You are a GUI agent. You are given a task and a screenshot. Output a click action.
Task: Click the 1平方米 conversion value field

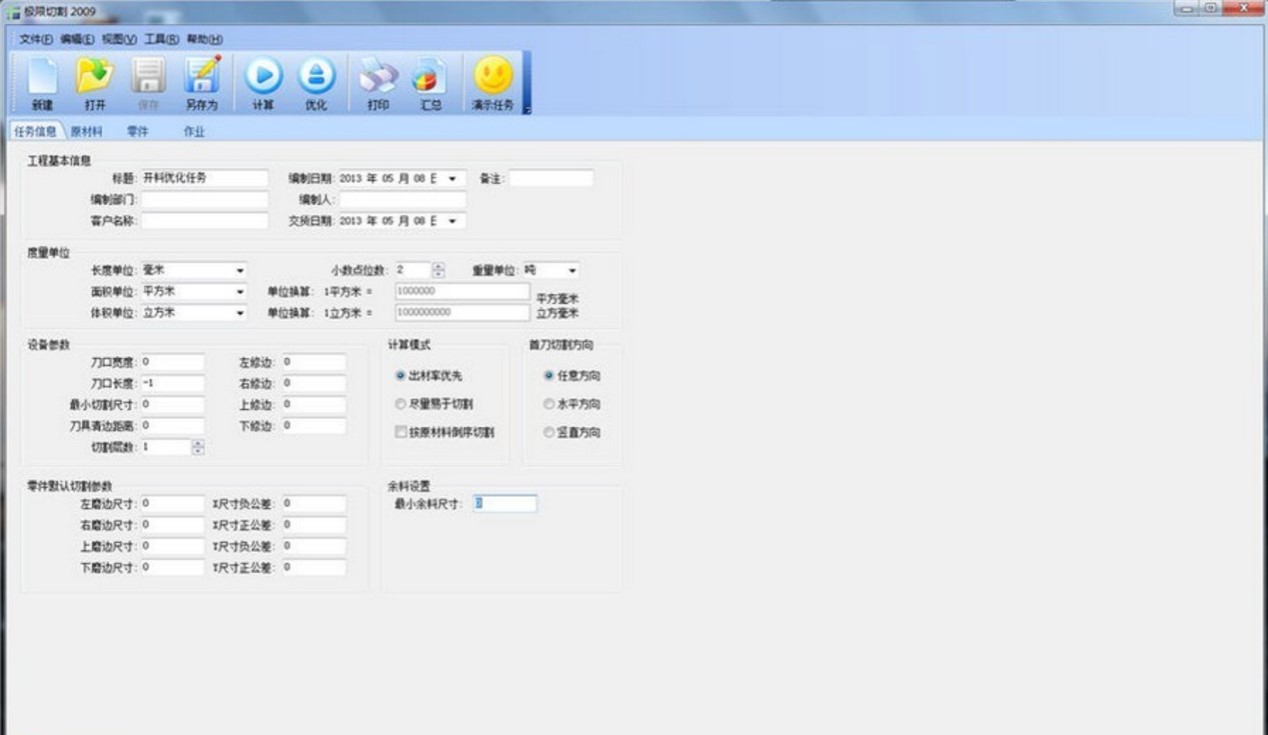(x=462, y=291)
